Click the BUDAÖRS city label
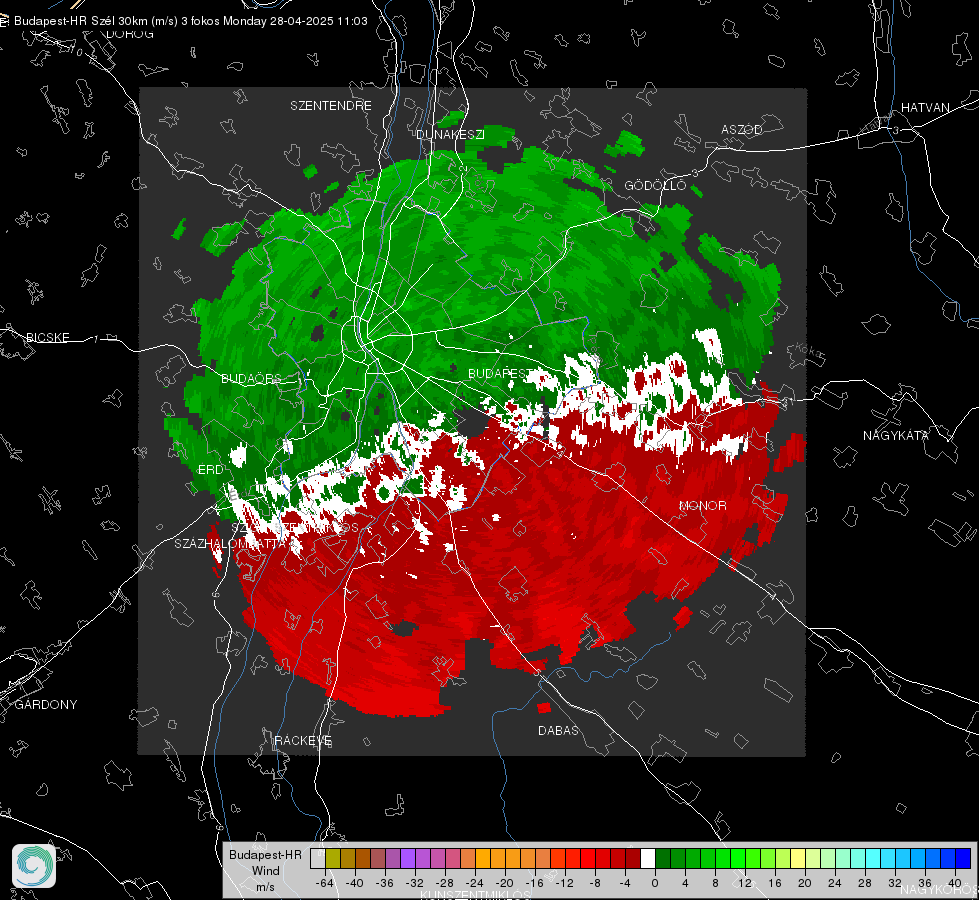This screenshot has height=900, width=979. pos(251,378)
